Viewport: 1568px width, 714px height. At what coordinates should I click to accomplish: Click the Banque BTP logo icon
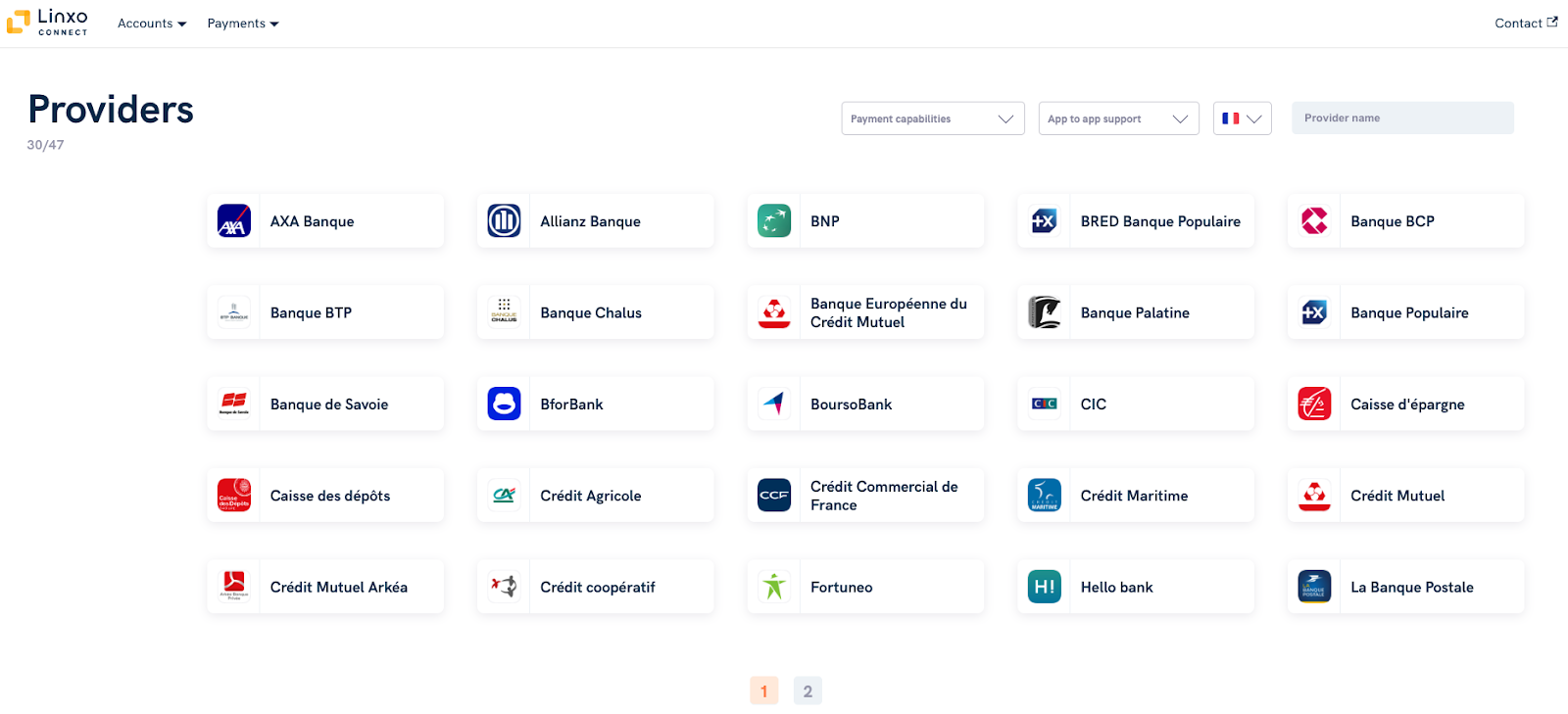point(234,312)
